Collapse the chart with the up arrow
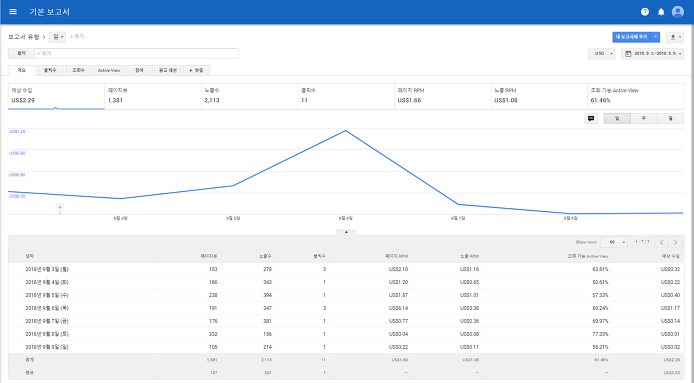Viewport: 694px width, 383px height. [346, 232]
